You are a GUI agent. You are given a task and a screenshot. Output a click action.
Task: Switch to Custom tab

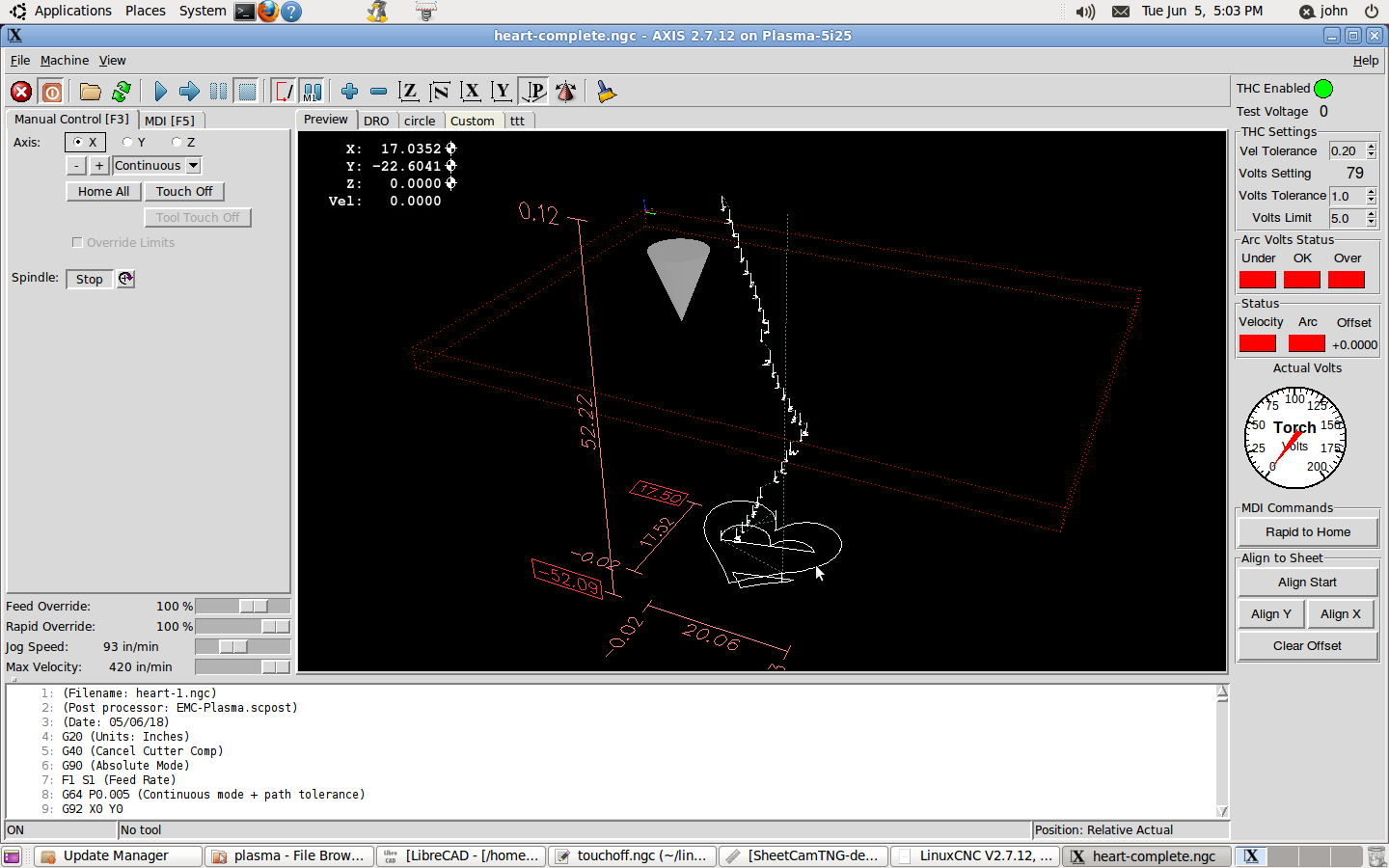(473, 121)
